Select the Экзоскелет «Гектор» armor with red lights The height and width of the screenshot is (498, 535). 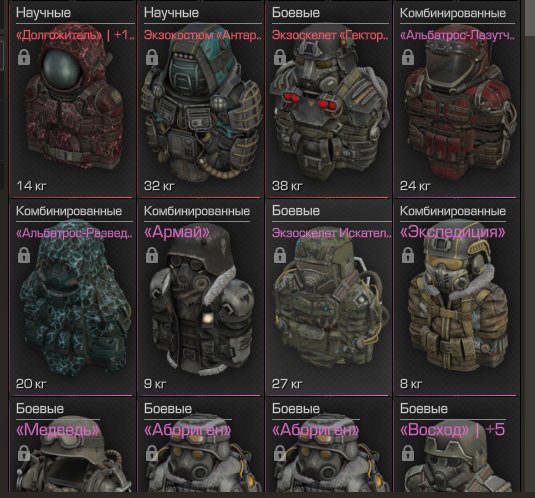(329, 102)
